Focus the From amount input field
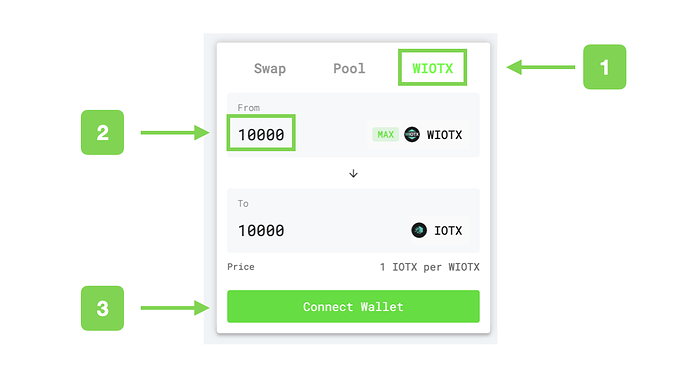The image size is (690, 390). coord(261,133)
